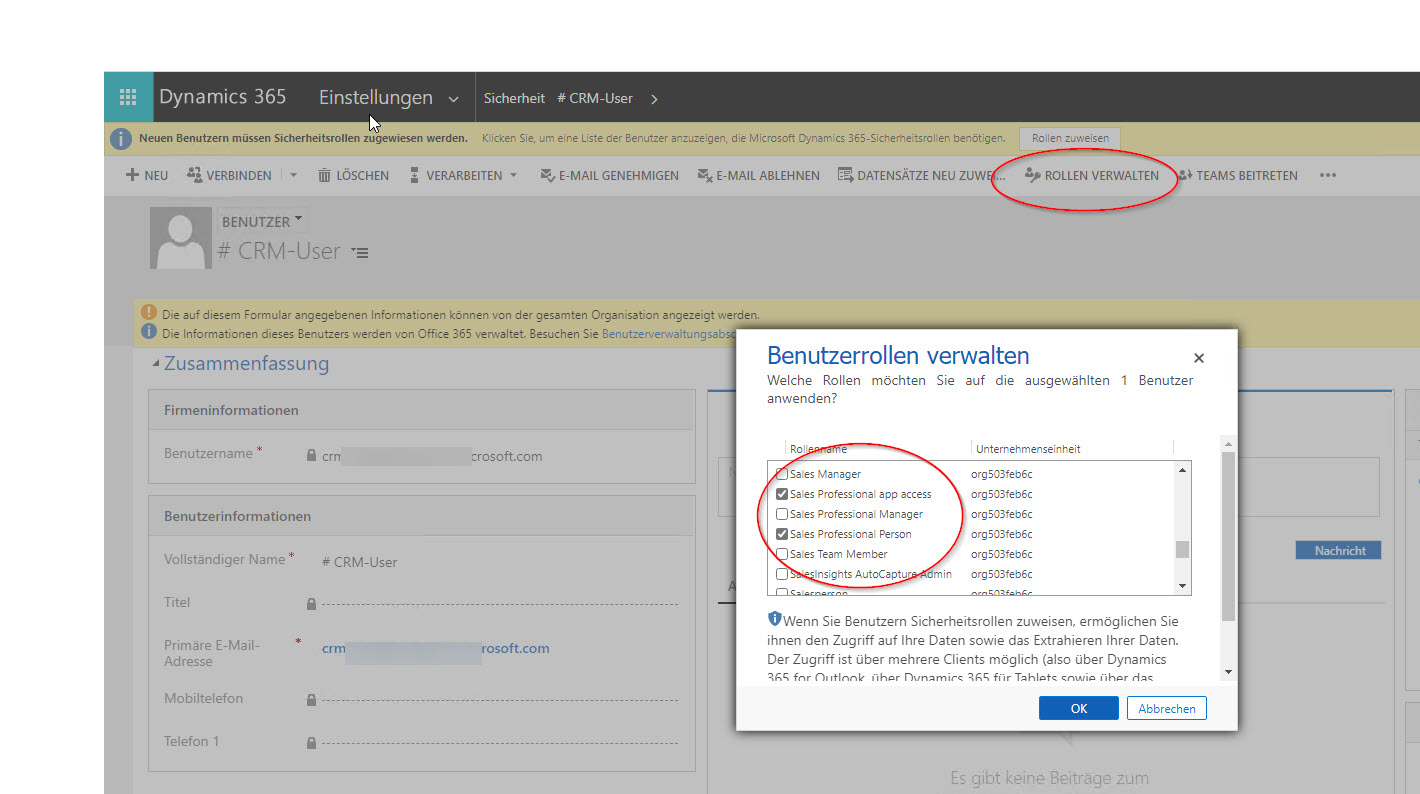Click E-MAIL GENEHMIGEN in the command bar
This screenshot has height=794, width=1420.
609,175
